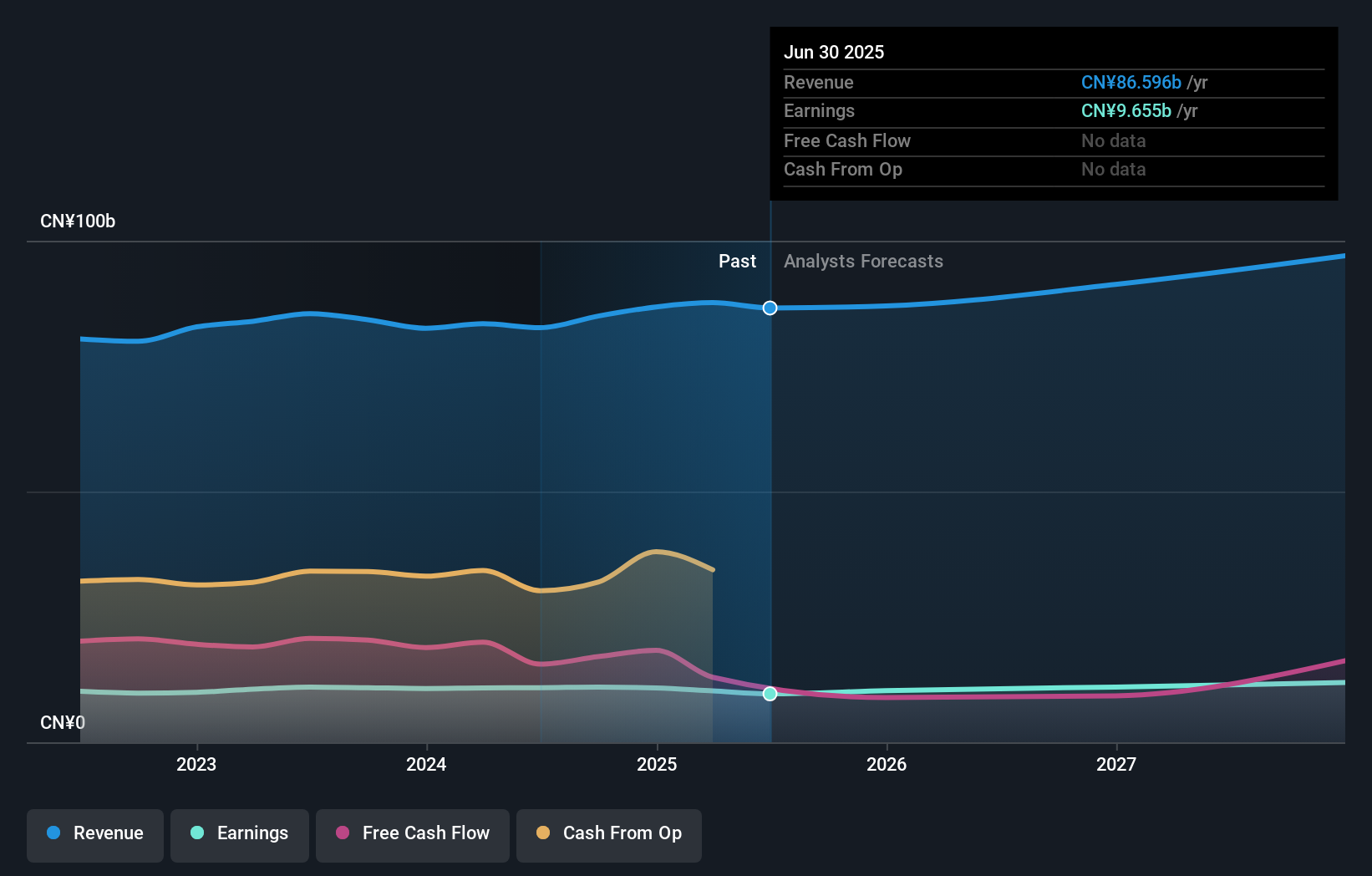The image size is (1372, 876).
Task: Click the Free Cash Flow row in tooltip
Action: [x=1054, y=140]
